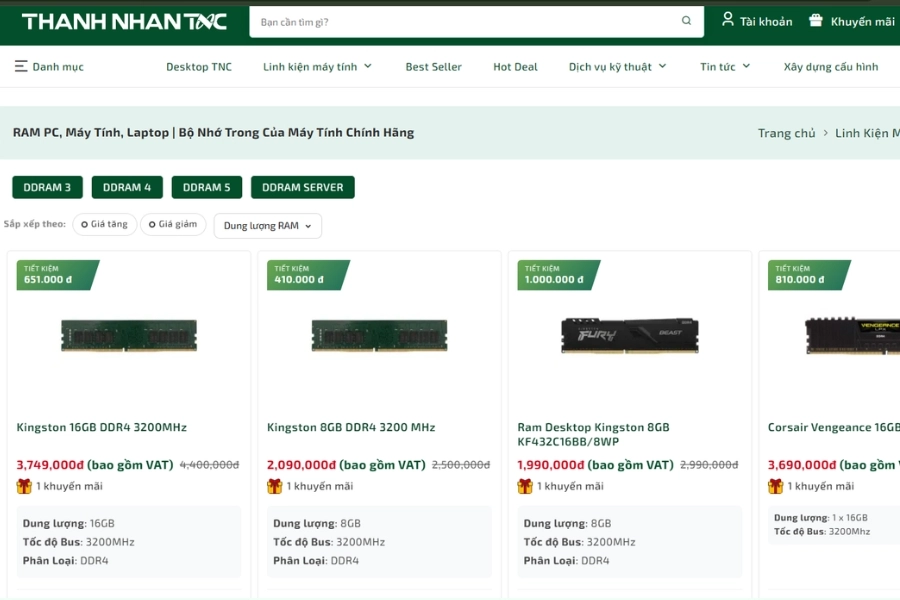The height and width of the screenshot is (600, 900).
Task: Click gift icon under Corsair Vengeance 16GB
Action: [x=775, y=486]
